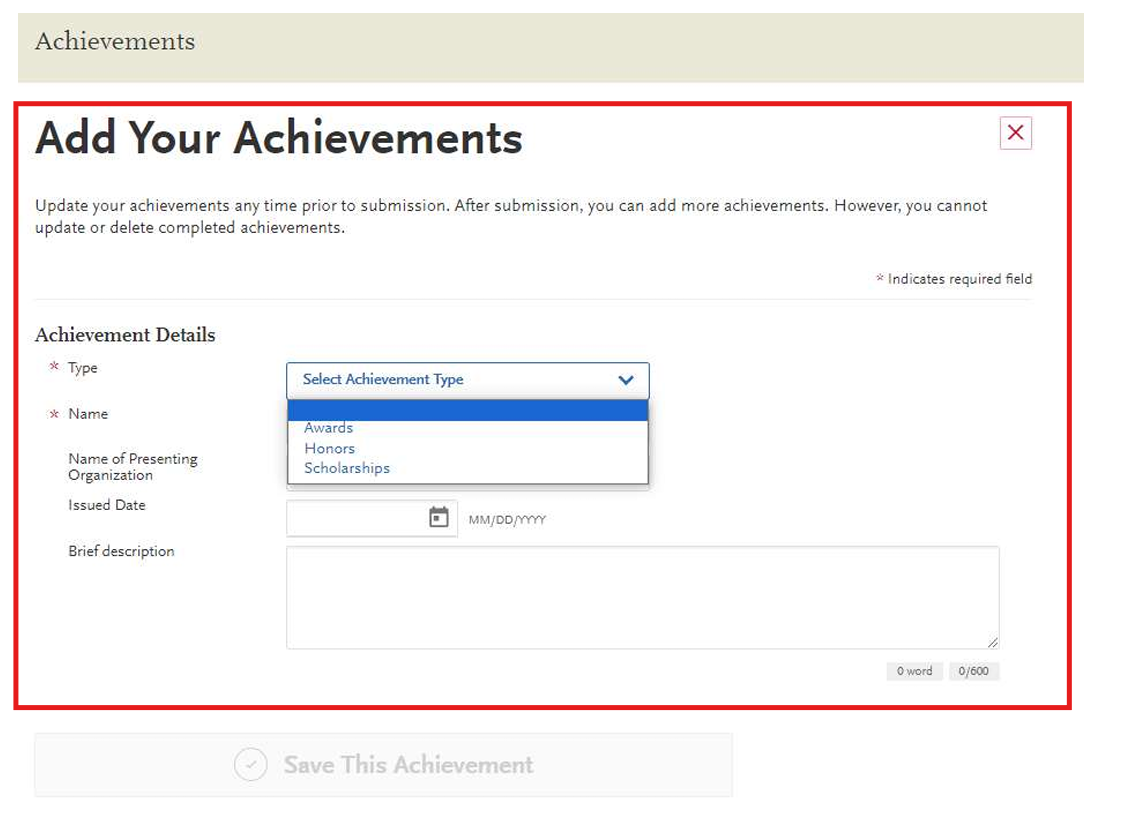The width and height of the screenshot is (1126, 820).
Task: Choose Honors from the type list
Action: [x=330, y=448]
